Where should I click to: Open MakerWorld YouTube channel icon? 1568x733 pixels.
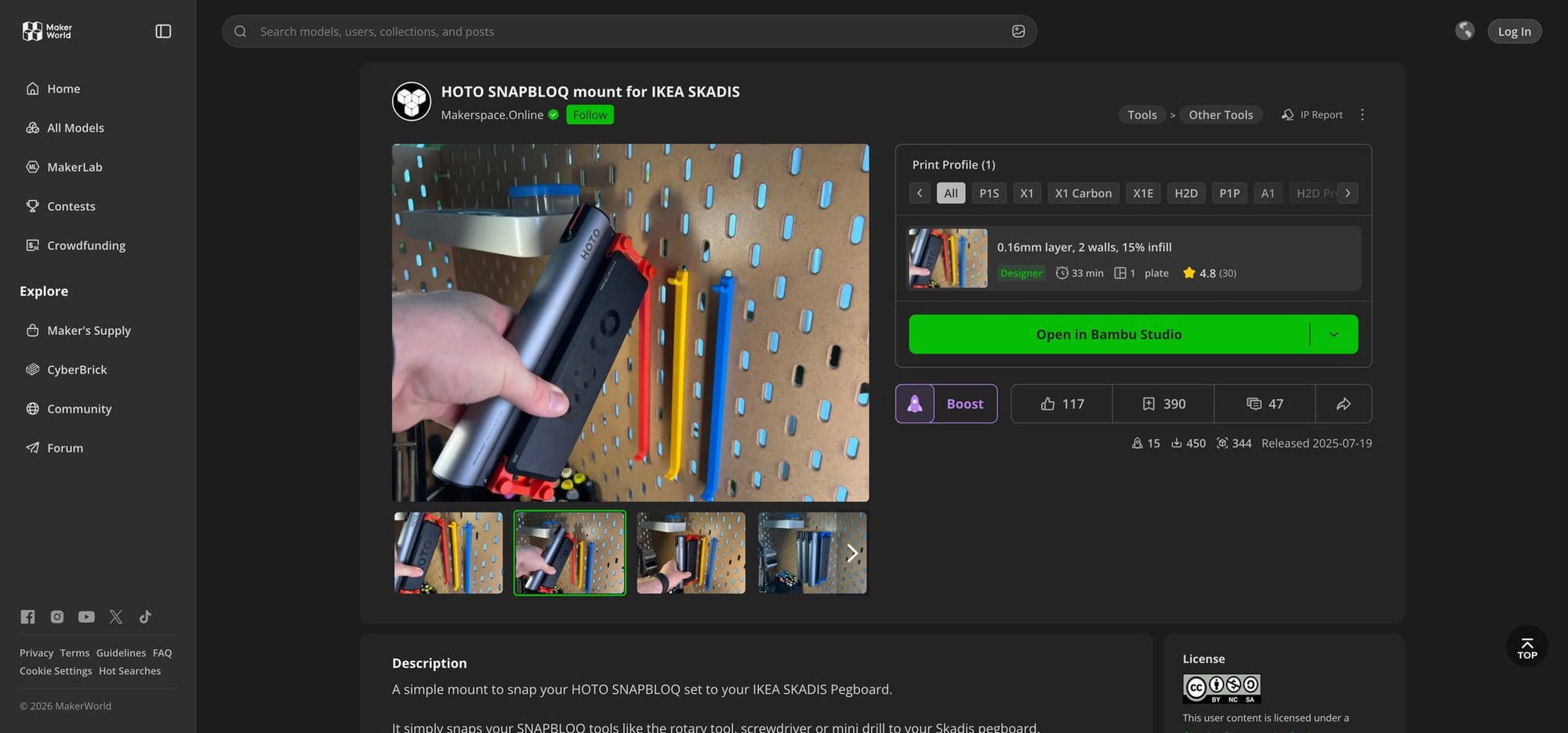point(86,617)
